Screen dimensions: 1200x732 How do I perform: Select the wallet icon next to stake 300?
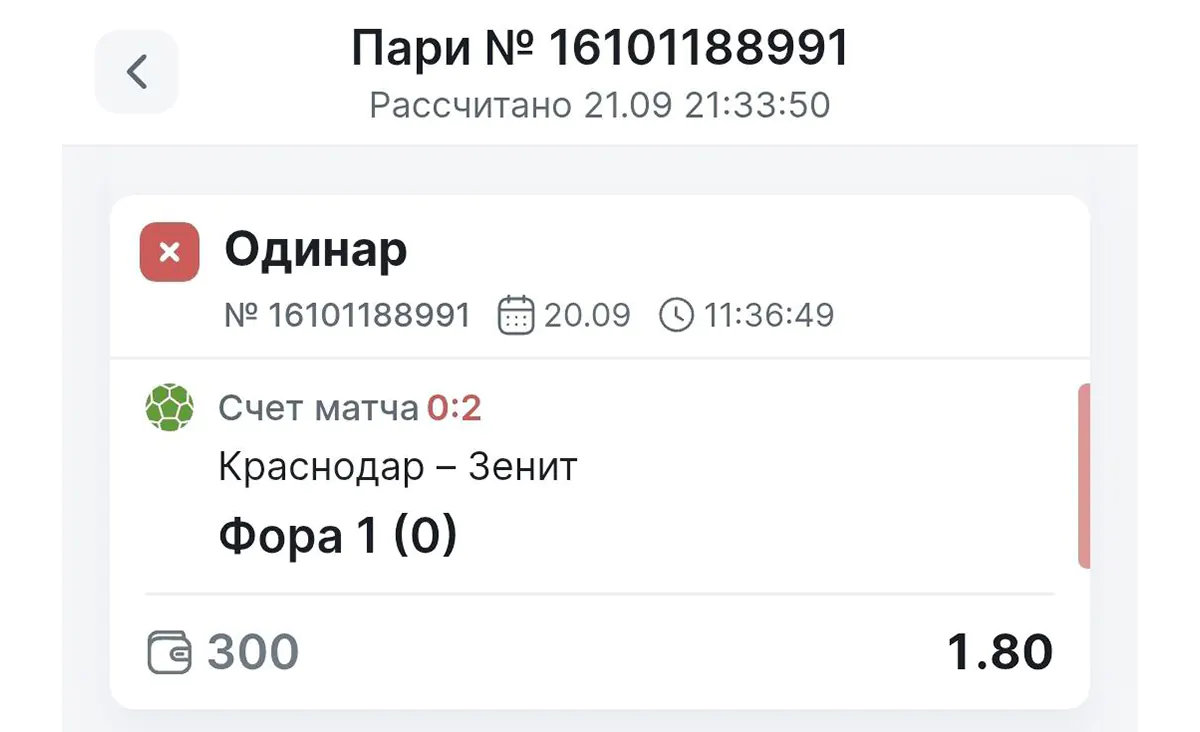[x=170, y=650]
